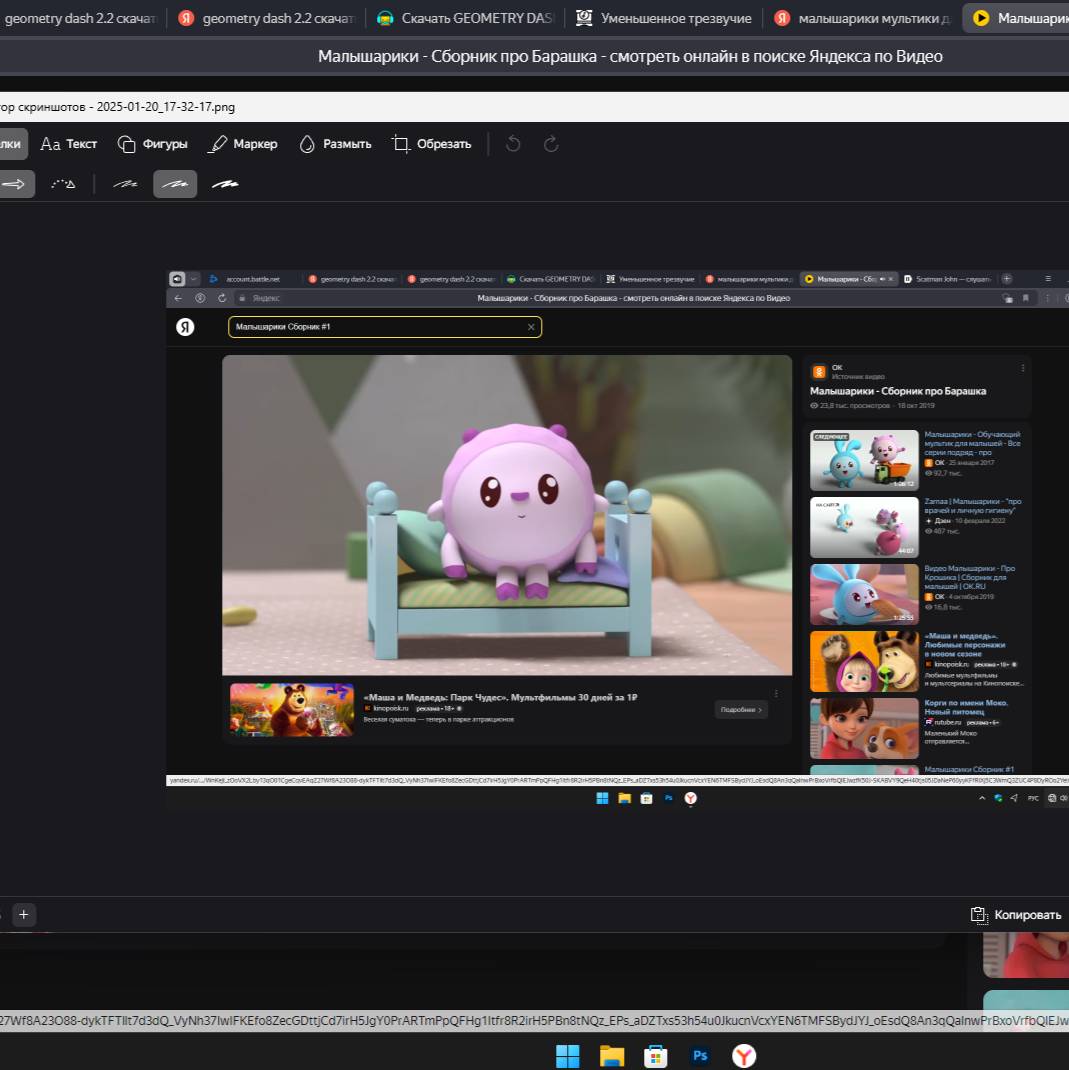
Task: Open the Уменьшенное трезвучие tab
Action: pos(664,18)
